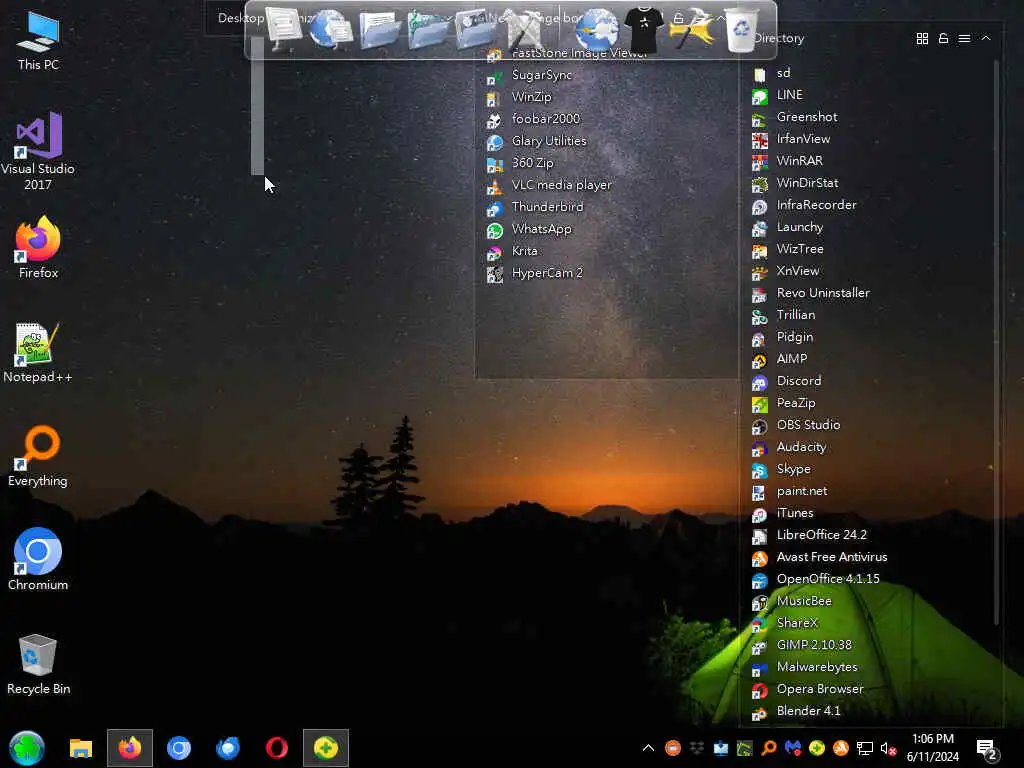Screen dimensions: 1024x768
Task: Open Glary Utilities entry
Action: [x=536, y=142]
